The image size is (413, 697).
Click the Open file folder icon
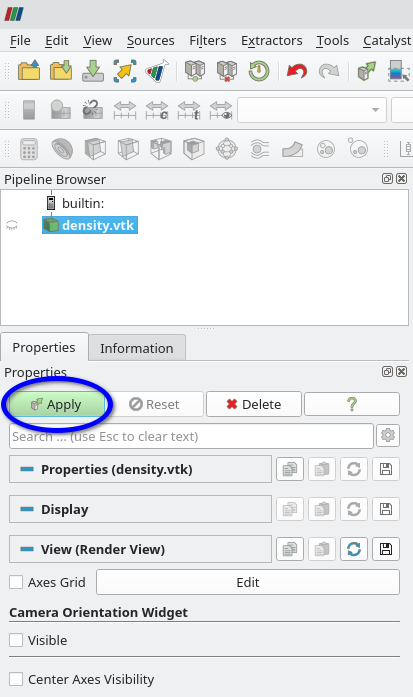(29, 71)
